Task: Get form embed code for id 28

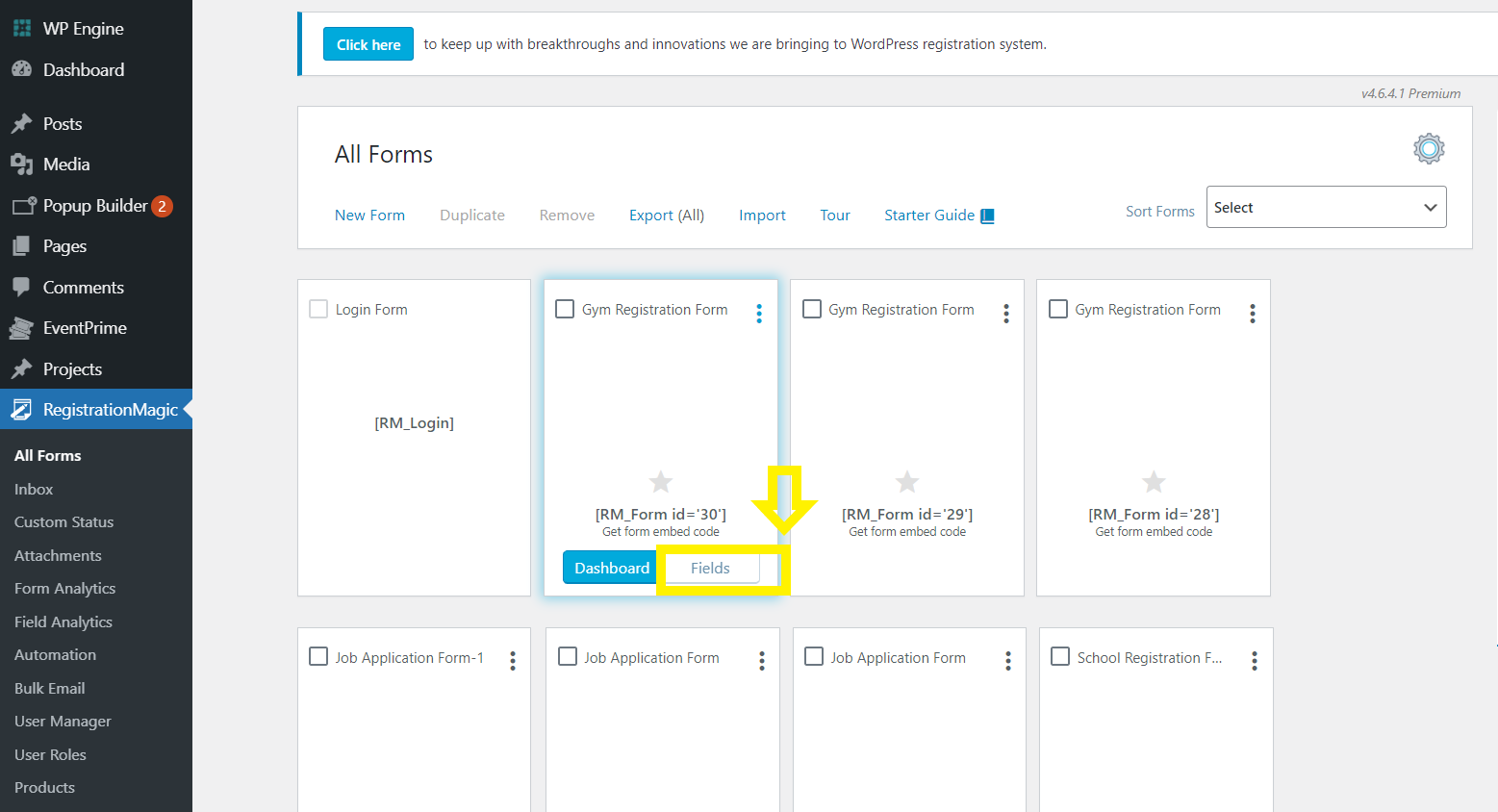Action: click(1154, 532)
